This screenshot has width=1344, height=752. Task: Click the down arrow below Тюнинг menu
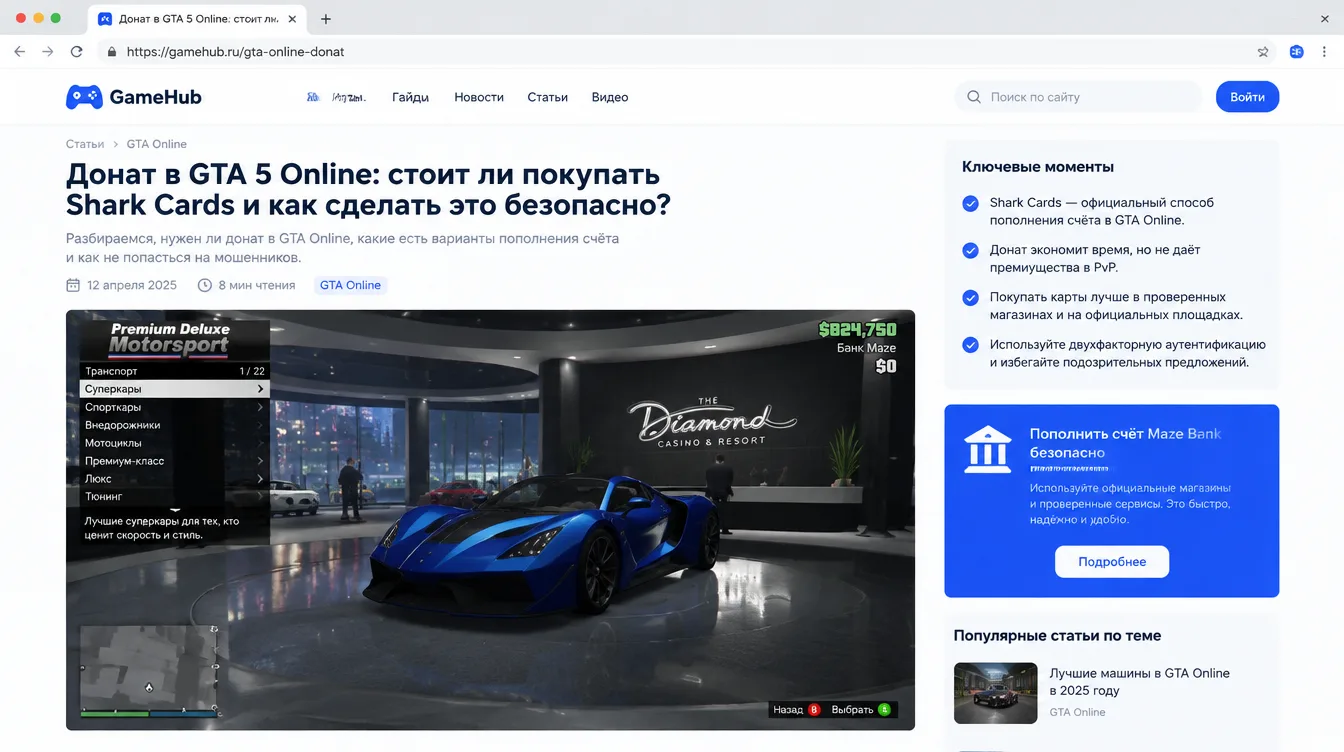[175, 509]
